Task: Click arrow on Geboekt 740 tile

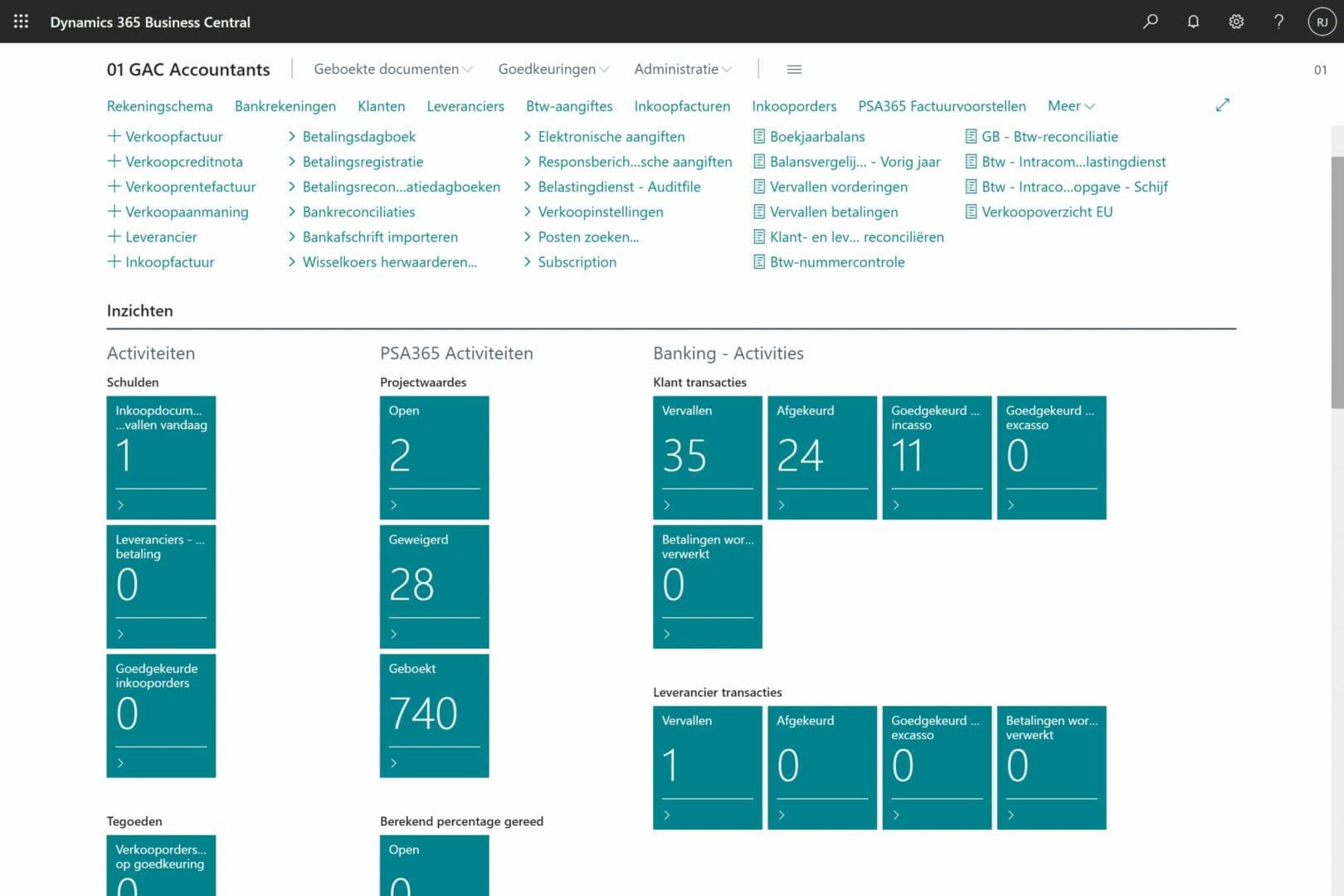Action: [393, 762]
